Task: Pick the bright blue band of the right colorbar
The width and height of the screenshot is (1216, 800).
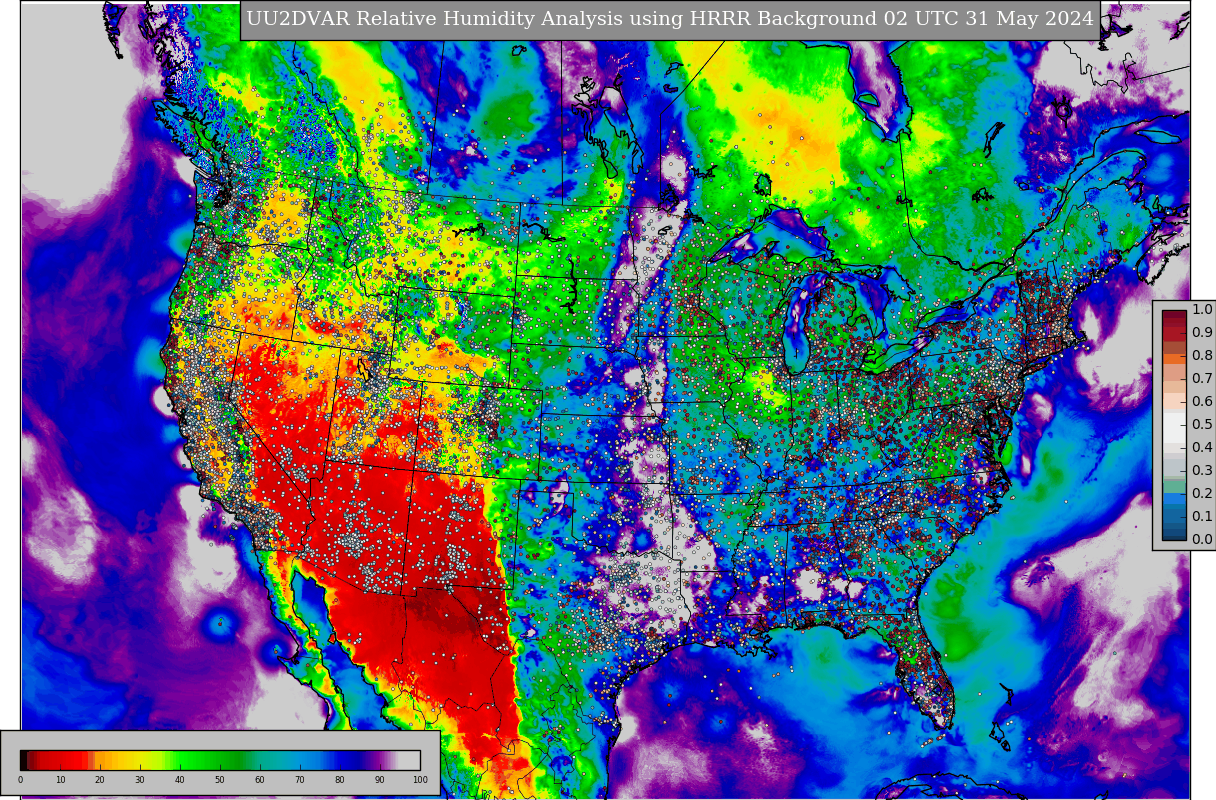Action: (1174, 498)
